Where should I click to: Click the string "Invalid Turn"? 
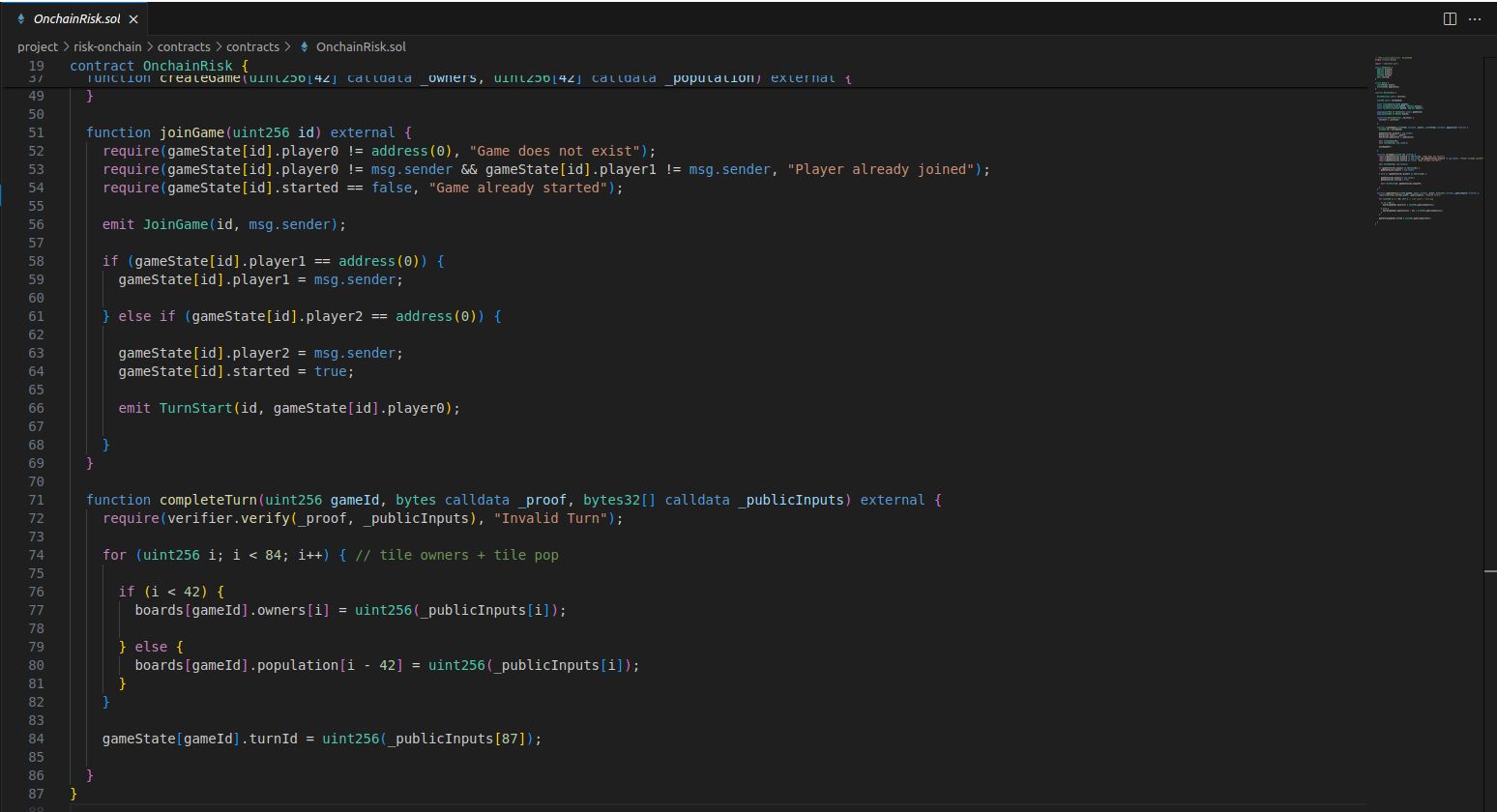[551, 518]
